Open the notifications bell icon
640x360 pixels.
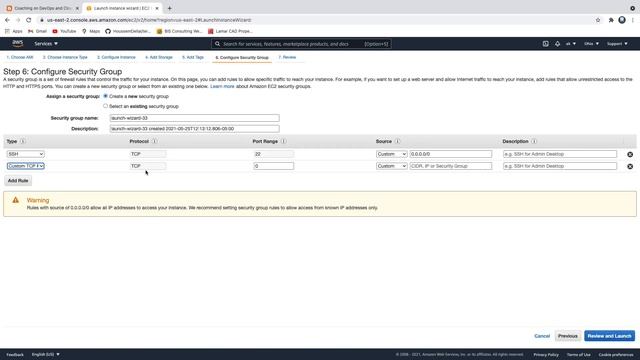tap(557, 44)
